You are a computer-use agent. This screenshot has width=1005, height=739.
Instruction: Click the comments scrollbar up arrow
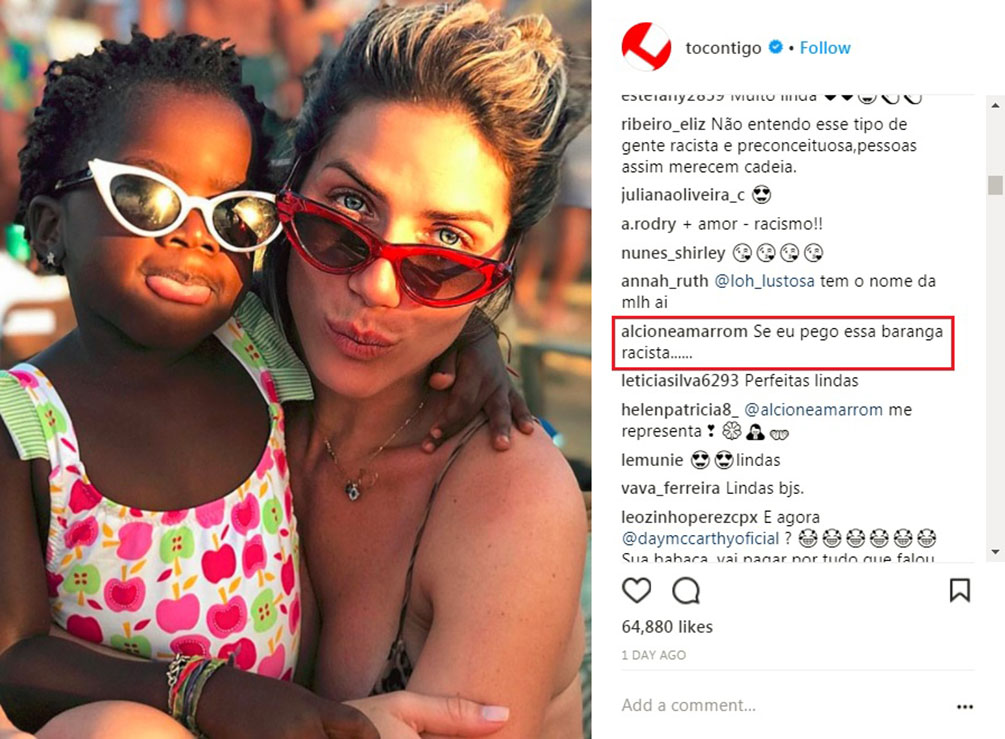(995, 104)
